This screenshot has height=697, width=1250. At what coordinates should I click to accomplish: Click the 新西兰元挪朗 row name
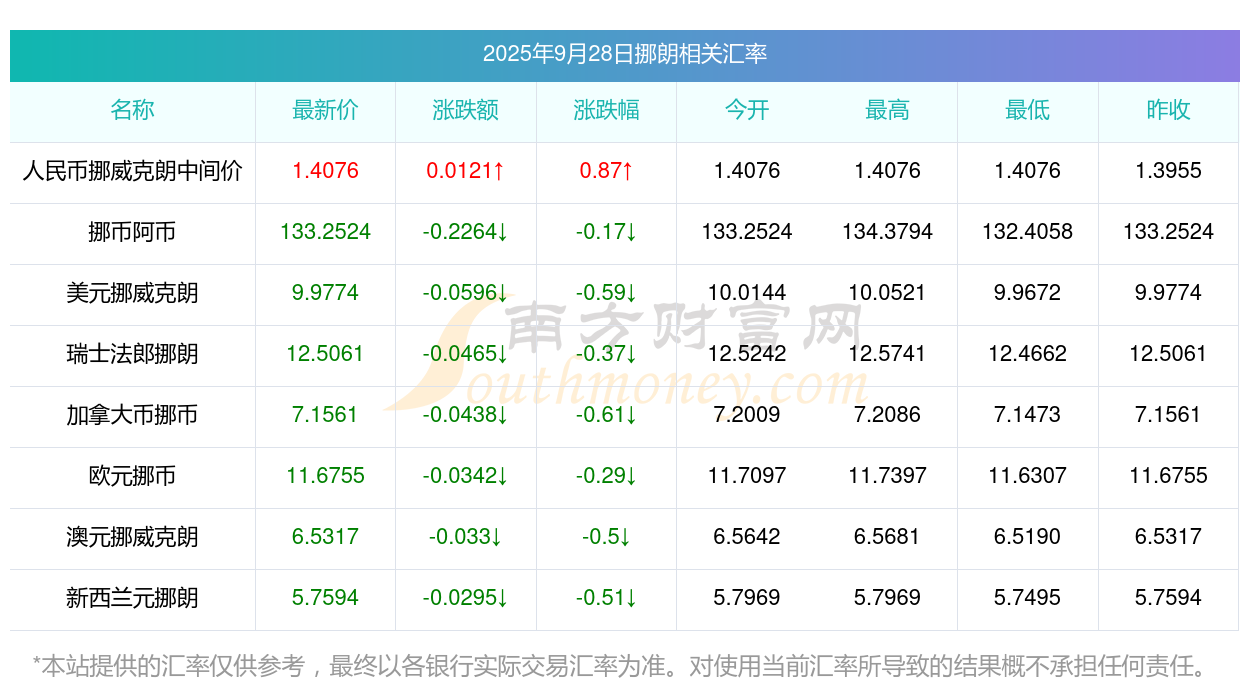point(133,598)
